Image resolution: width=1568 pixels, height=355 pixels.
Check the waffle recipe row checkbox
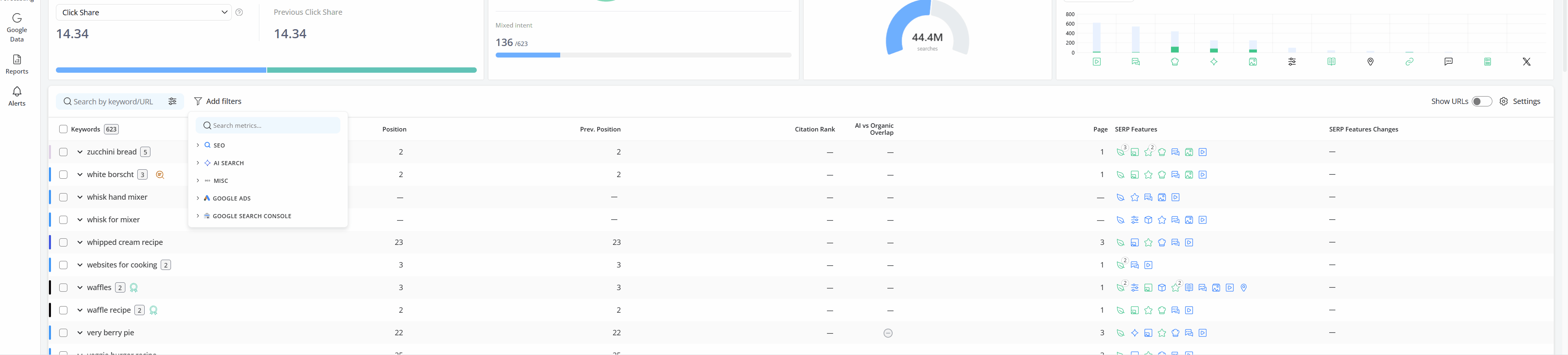[x=63, y=310]
